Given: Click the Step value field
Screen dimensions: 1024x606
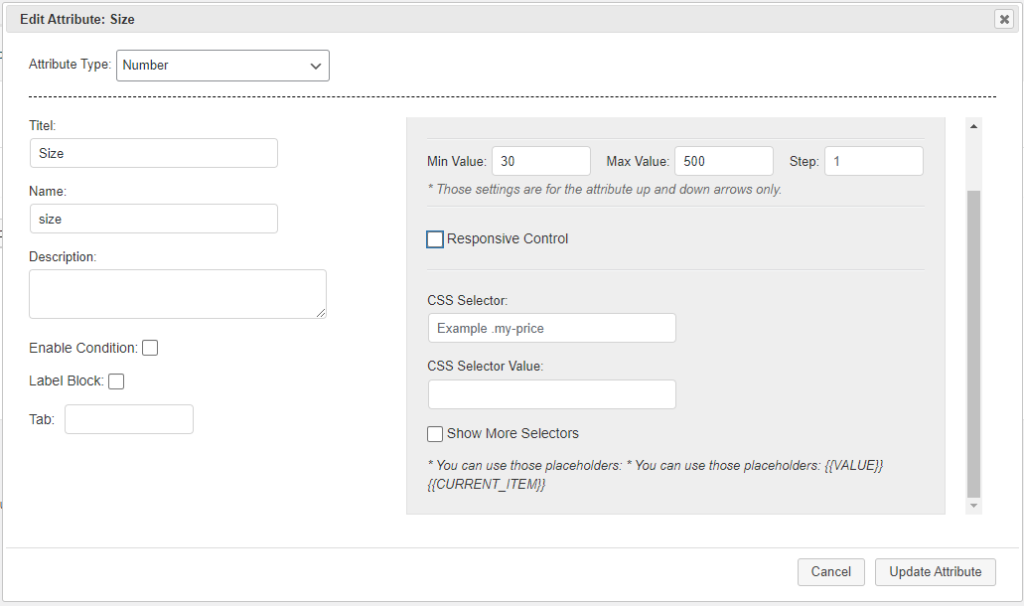Looking at the screenshot, I should pos(874,161).
